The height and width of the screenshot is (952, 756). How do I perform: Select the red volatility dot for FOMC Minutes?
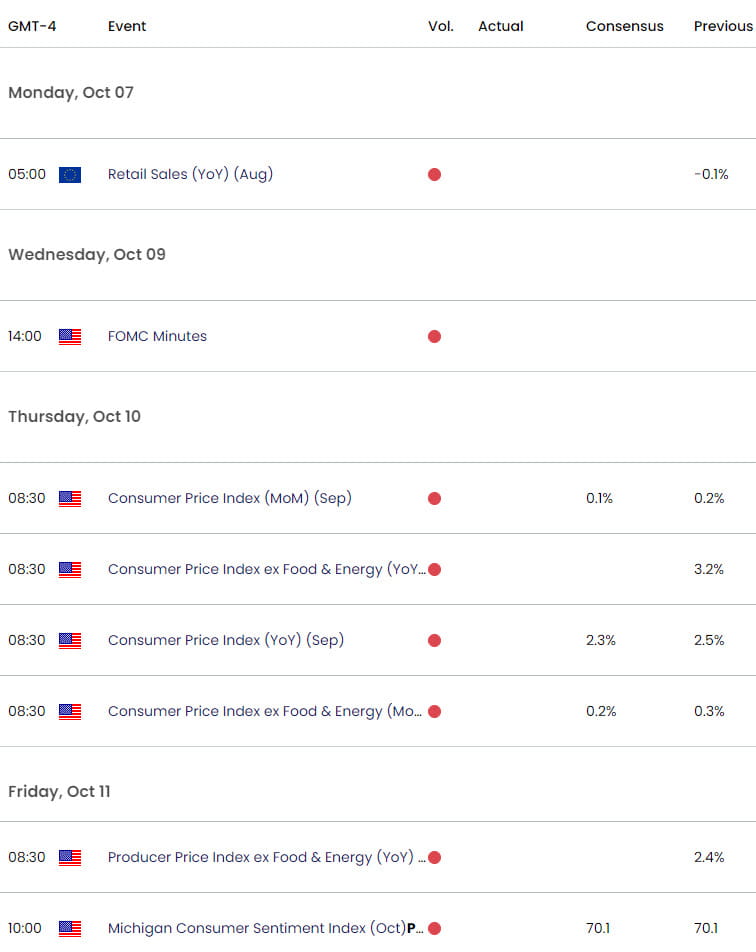[x=434, y=336]
